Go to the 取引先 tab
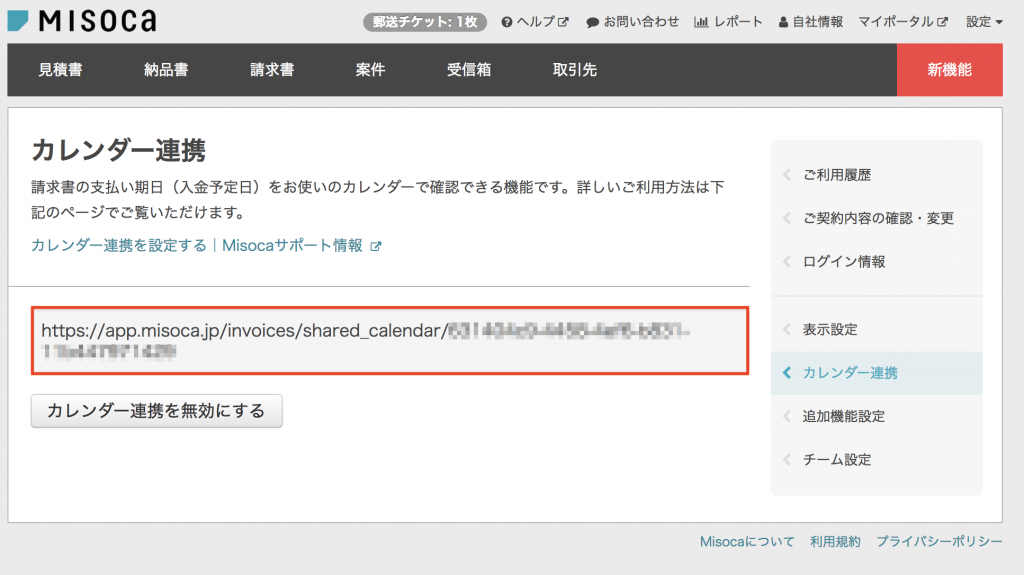This screenshot has height=575, width=1024. [x=575, y=70]
